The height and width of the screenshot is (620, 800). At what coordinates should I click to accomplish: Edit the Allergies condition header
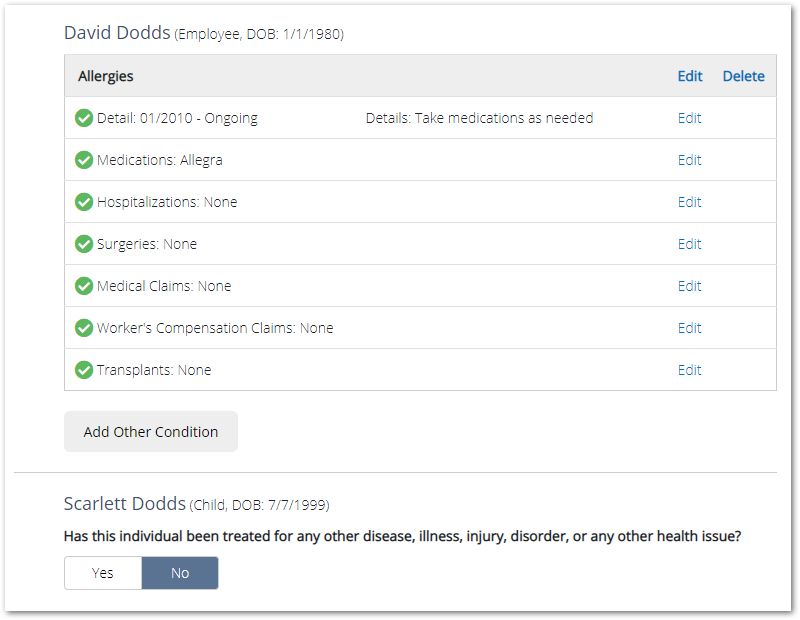pyautogui.click(x=690, y=76)
